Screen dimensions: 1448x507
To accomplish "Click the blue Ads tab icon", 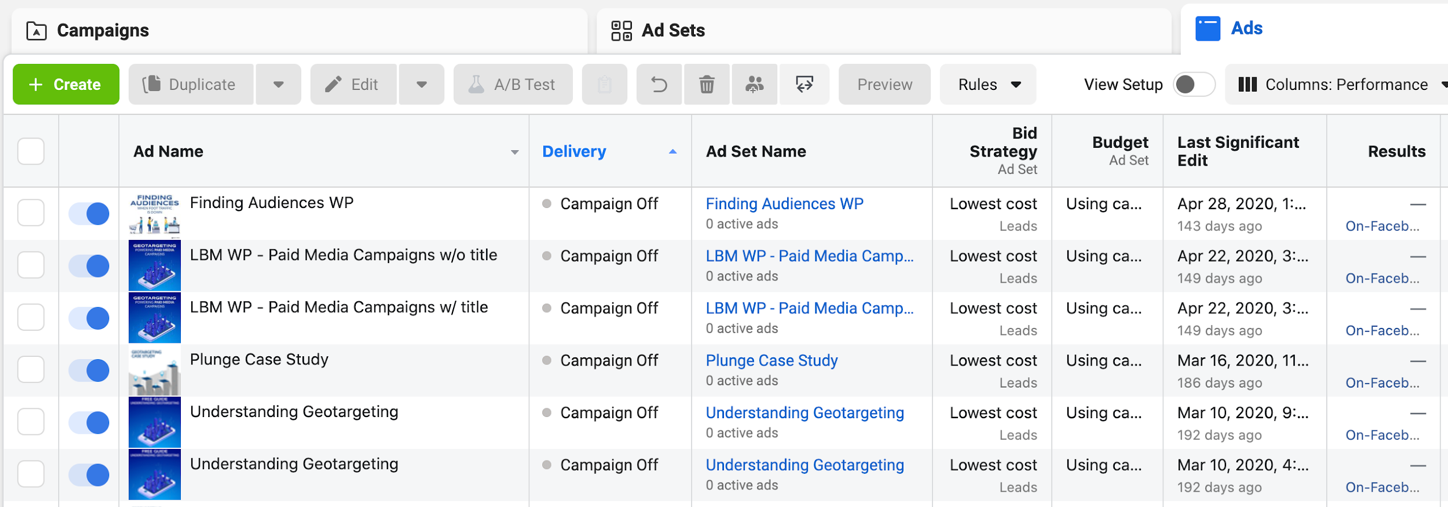I will click(x=1208, y=29).
